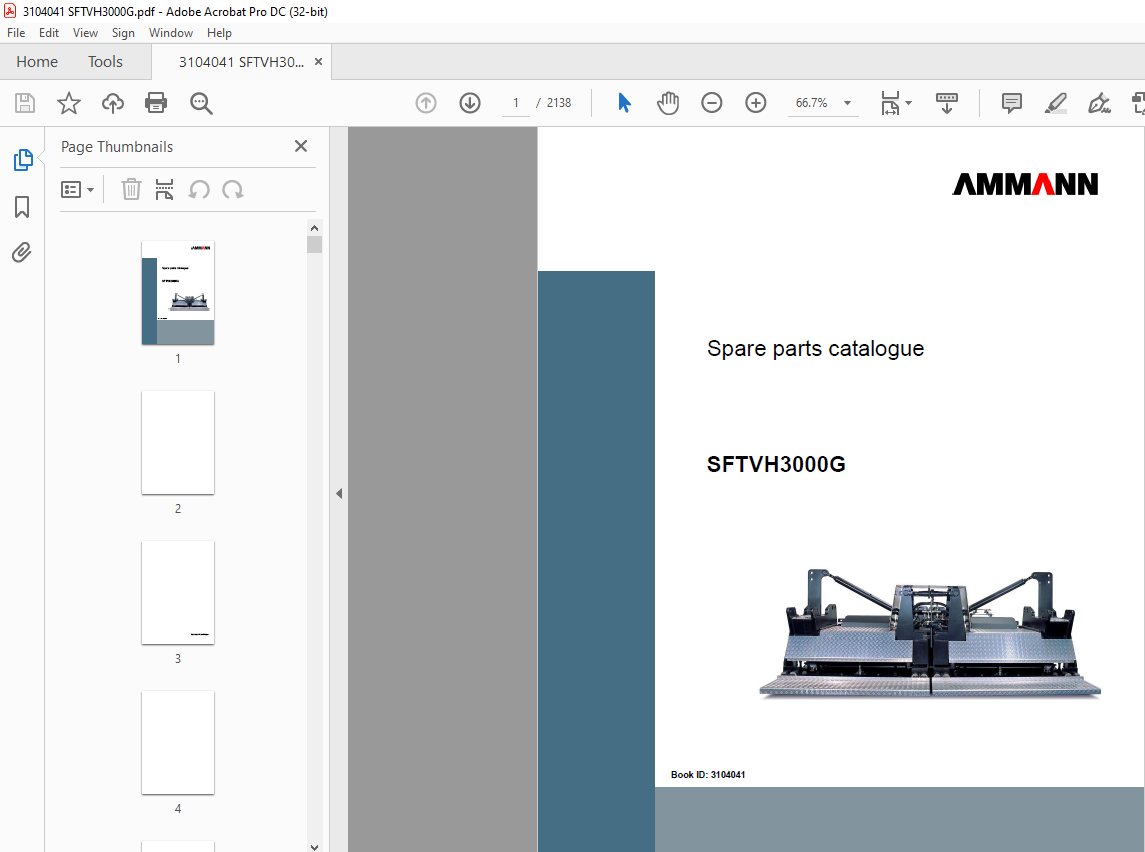
Task: Select page 3 thumbnail
Action: (x=177, y=593)
